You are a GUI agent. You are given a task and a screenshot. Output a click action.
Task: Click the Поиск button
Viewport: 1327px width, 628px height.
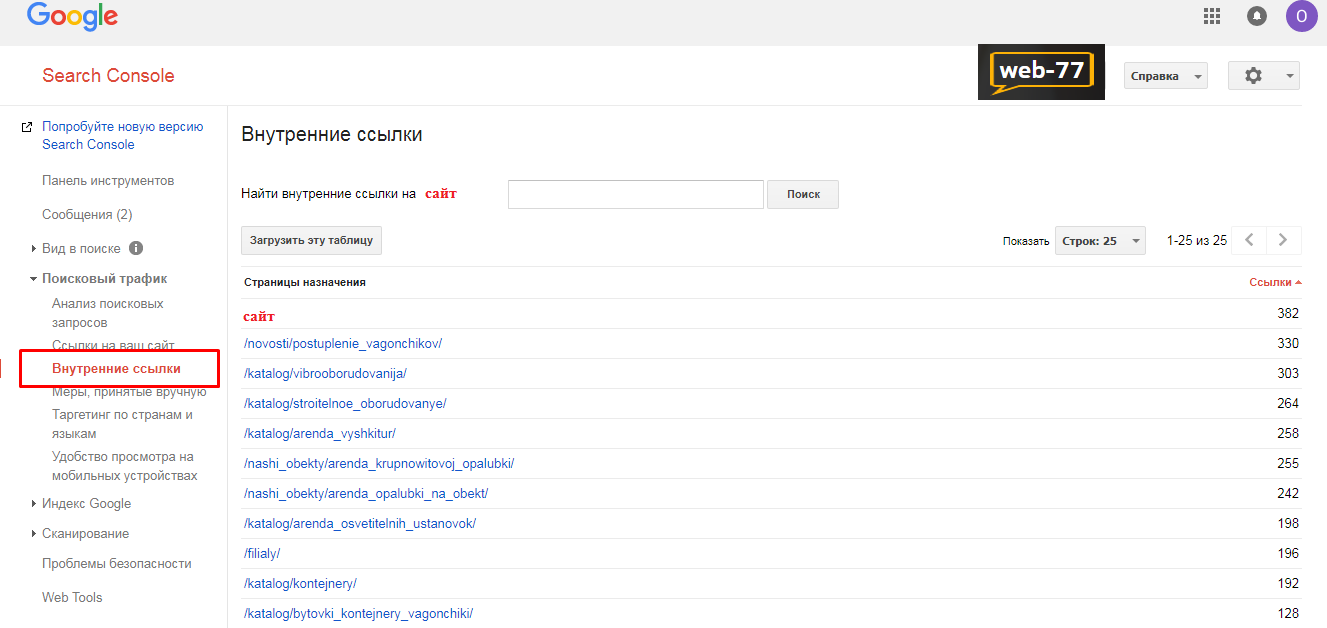pos(803,194)
